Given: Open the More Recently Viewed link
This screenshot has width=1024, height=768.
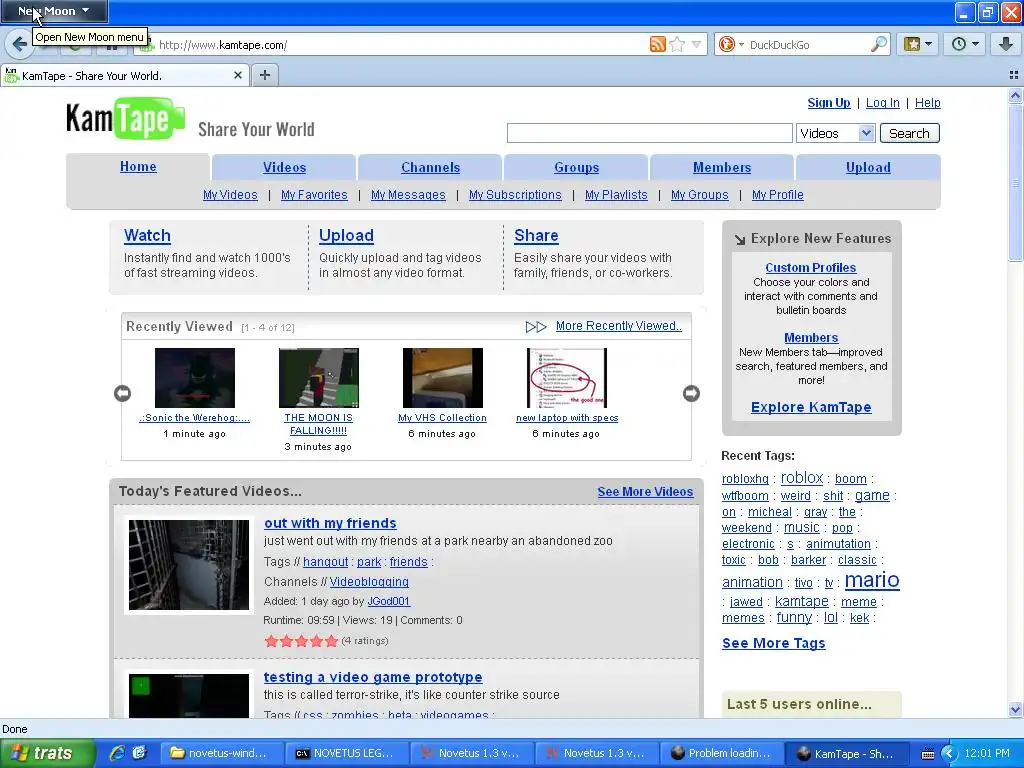Looking at the screenshot, I should point(618,326).
